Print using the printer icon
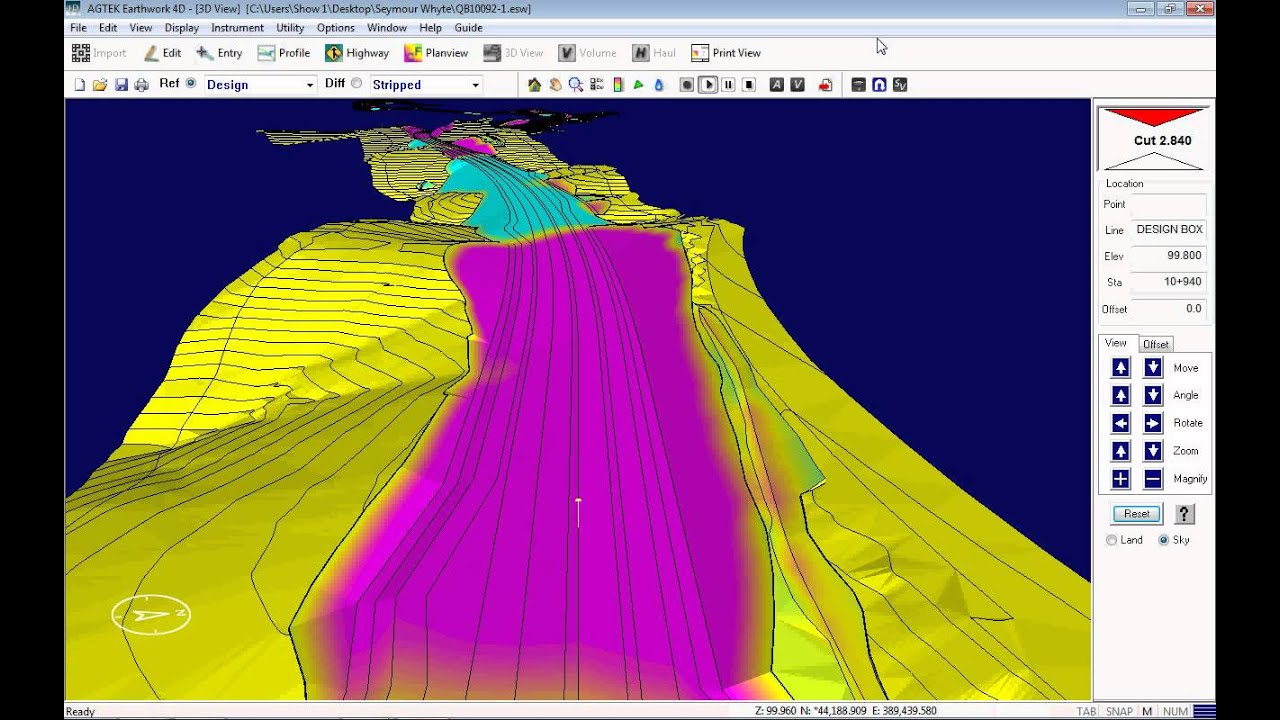 point(142,85)
